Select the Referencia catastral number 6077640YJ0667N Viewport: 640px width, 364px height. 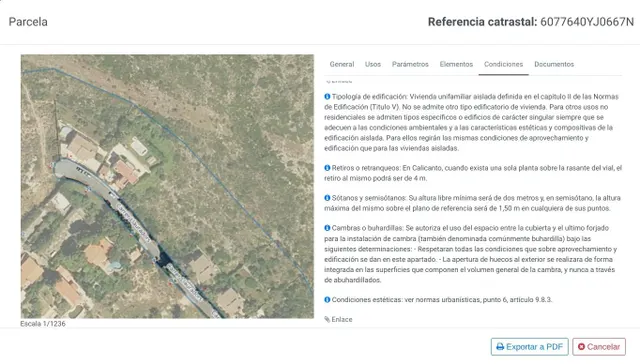(587, 22)
